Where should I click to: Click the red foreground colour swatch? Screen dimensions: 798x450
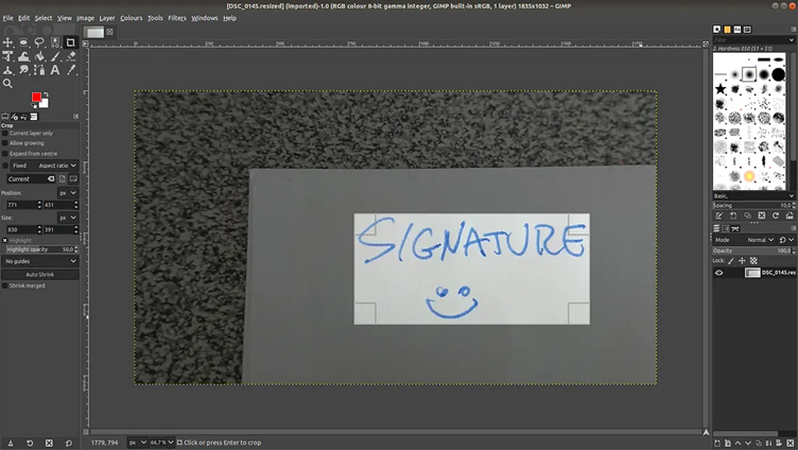pos(36,97)
